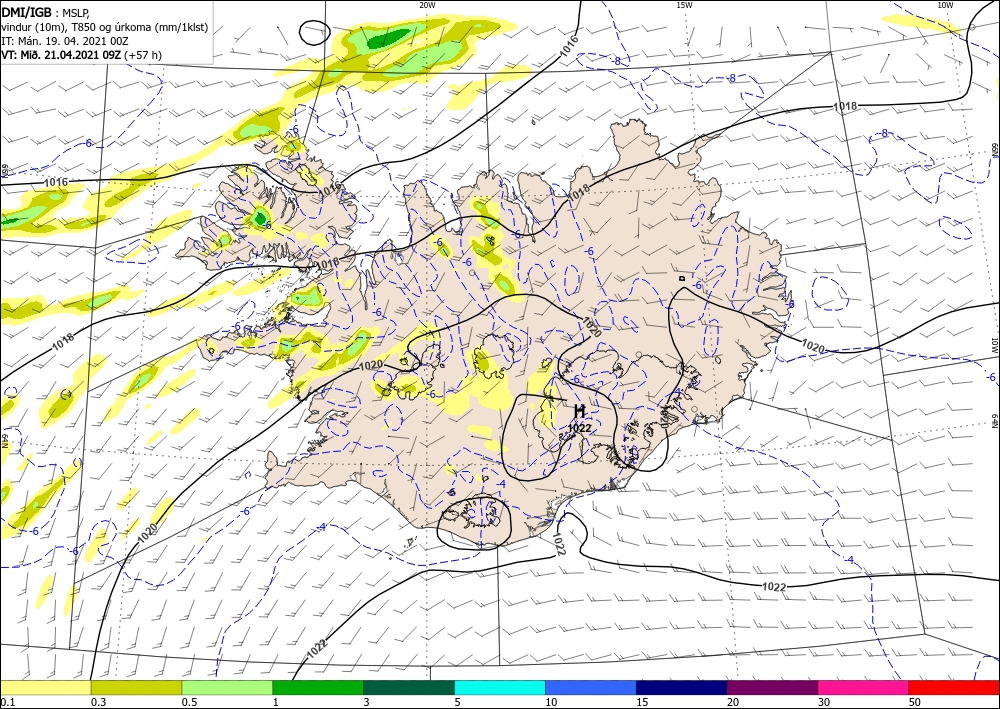Click the legend value '15'
This screenshot has height=709, width=1000.
(x=642, y=702)
